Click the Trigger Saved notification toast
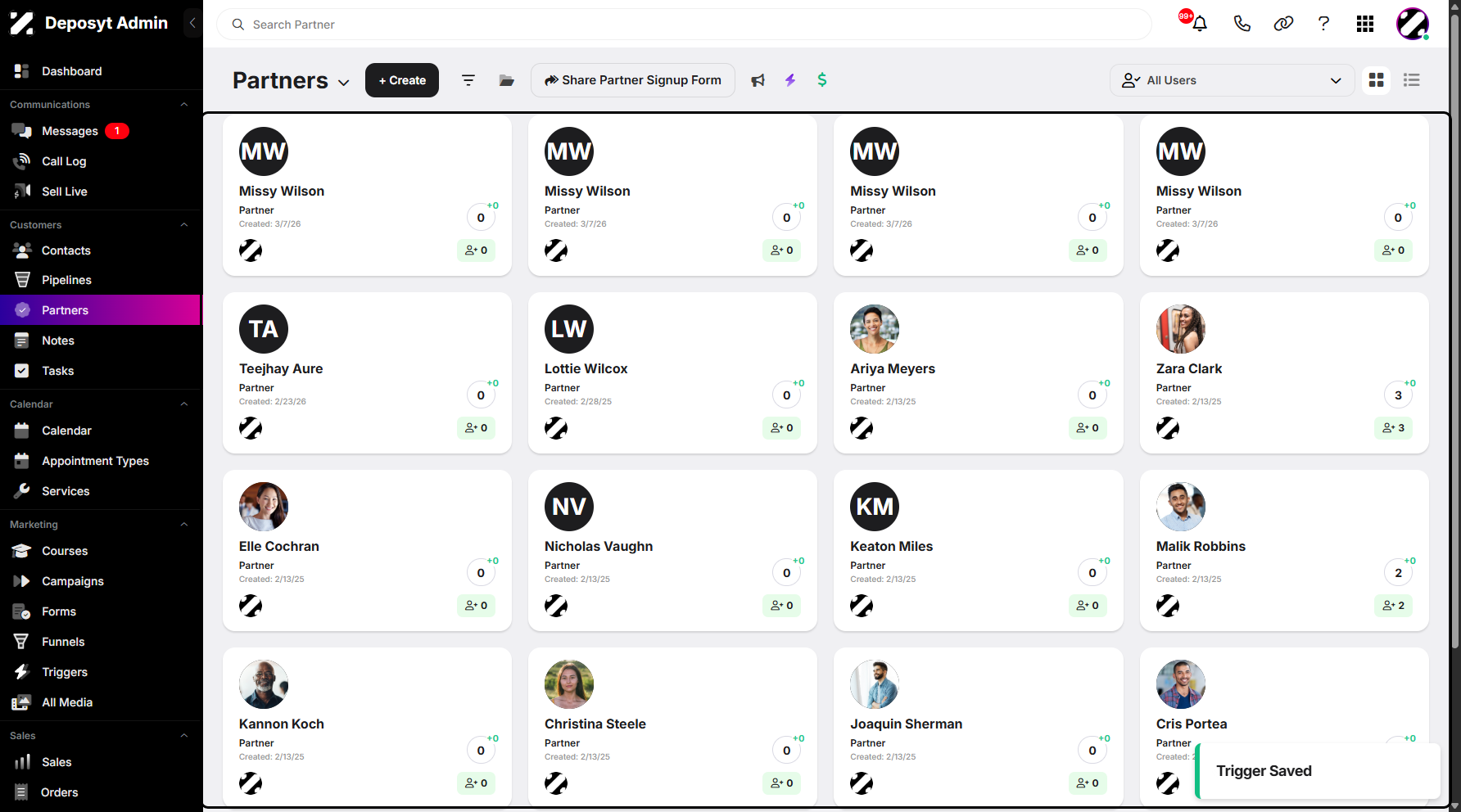This screenshot has width=1461, height=812. 1318,771
